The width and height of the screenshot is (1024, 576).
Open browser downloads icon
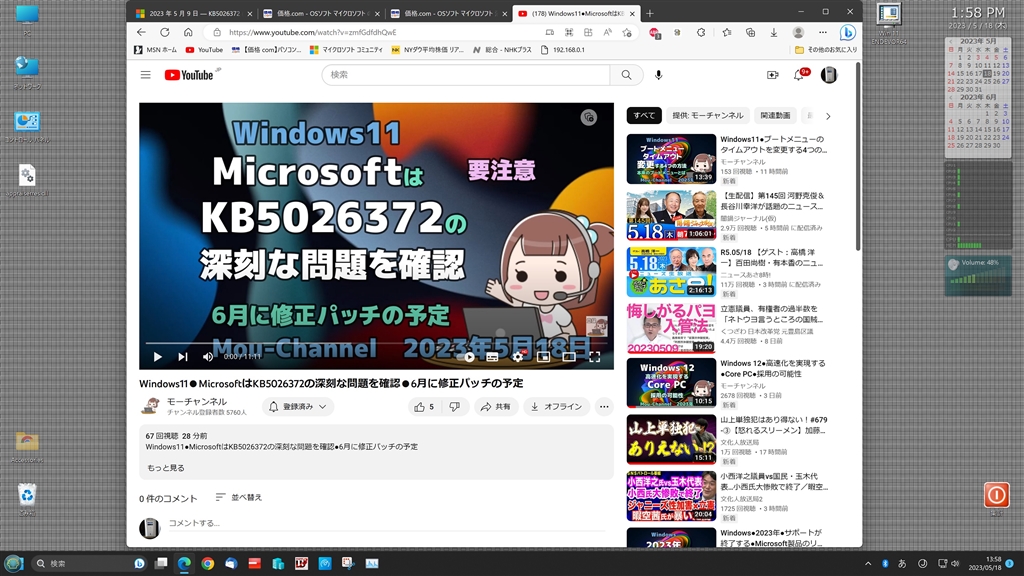[x=774, y=32]
